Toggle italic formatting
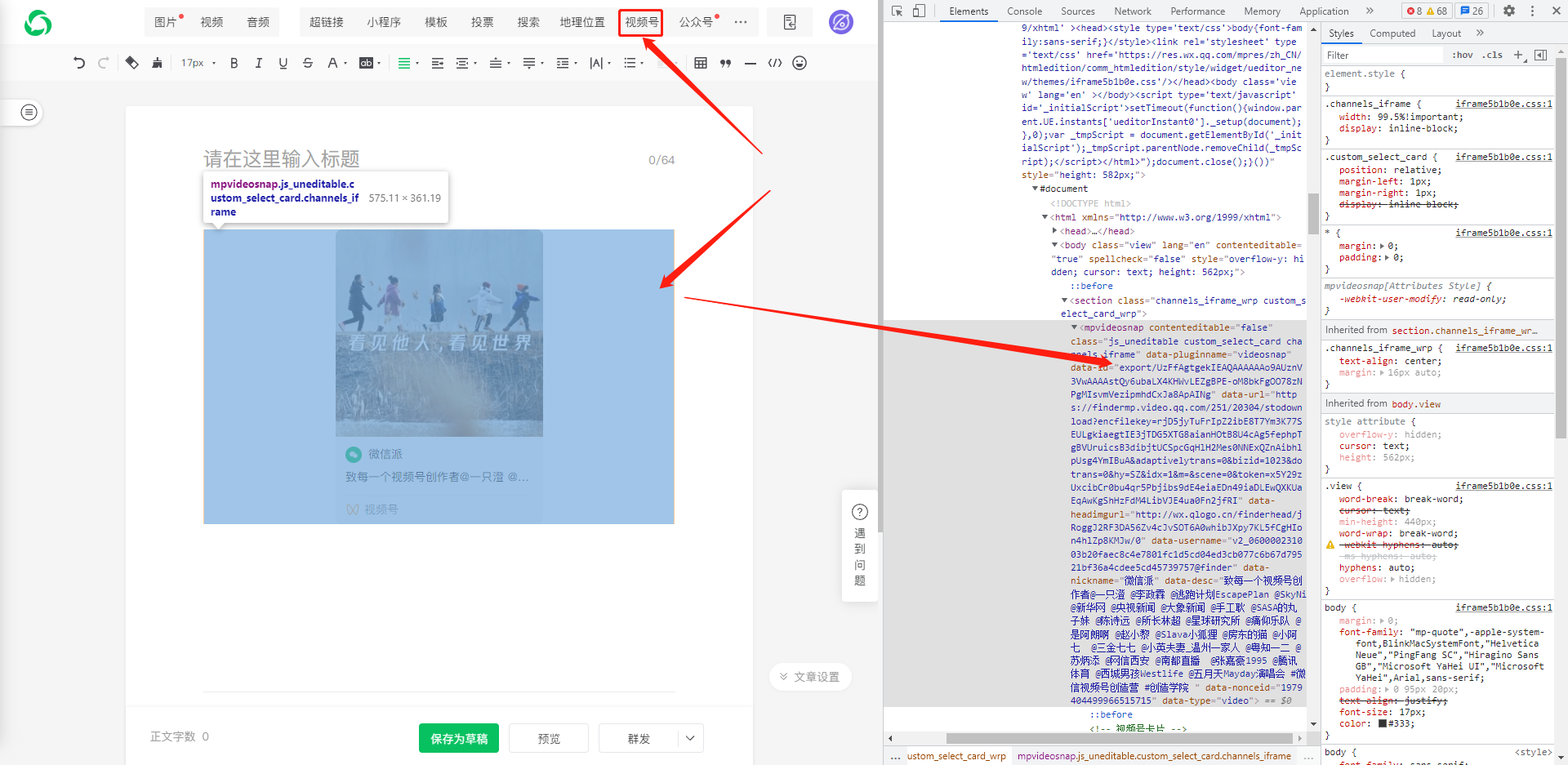Image resolution: width=1568 pixels, height=765 pixels. 259,63
